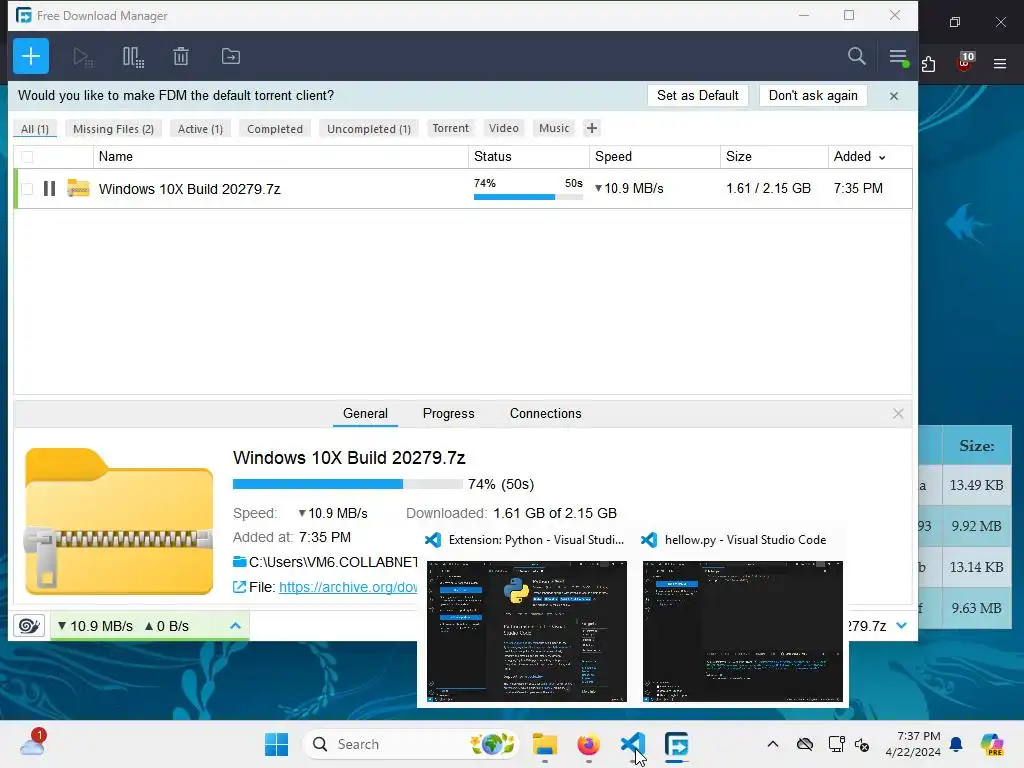Add a new tag filter with plus
The height and width of the screenshot is (768, 1024).
(x=592, y=128)
